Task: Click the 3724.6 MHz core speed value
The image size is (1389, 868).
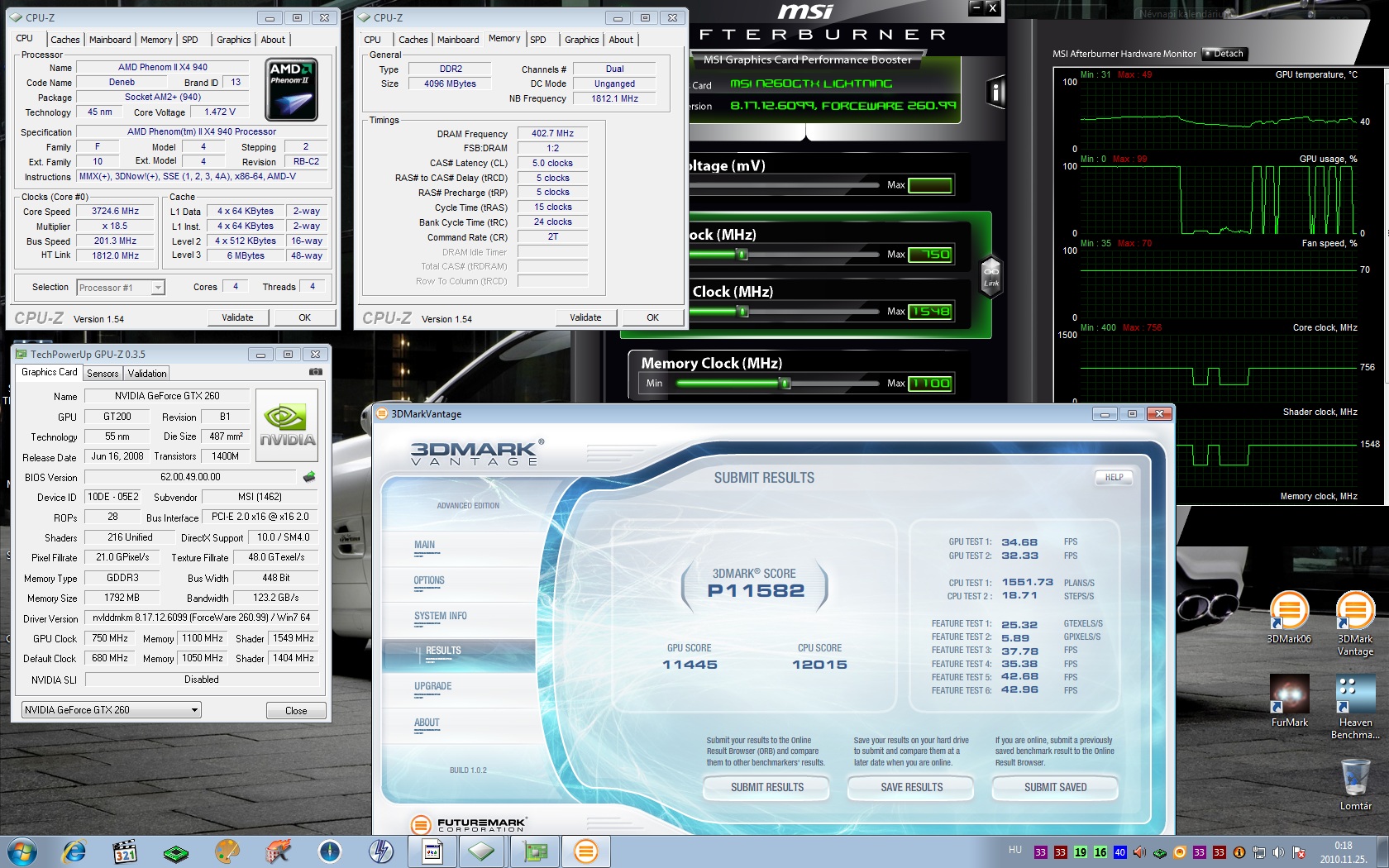Action: [115, 212]
